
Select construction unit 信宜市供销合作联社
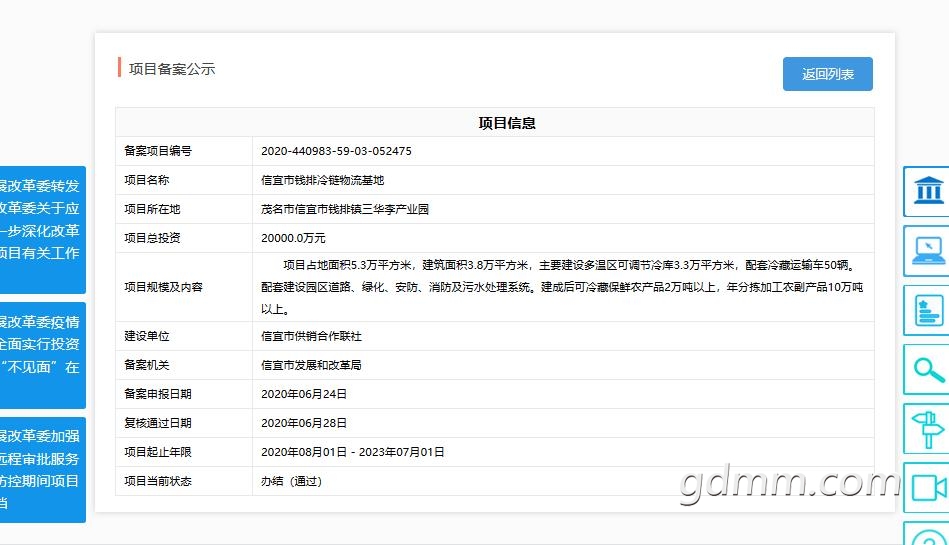(x=311, y=336)
